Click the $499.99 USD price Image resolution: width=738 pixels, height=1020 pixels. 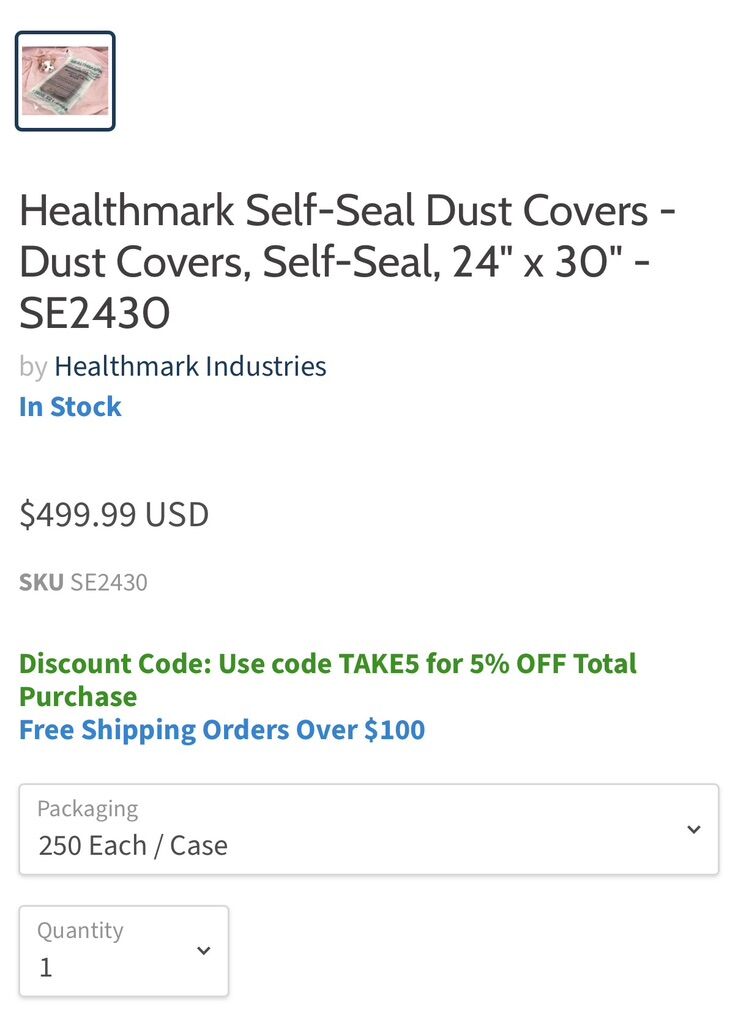click(x=114, y=515)
